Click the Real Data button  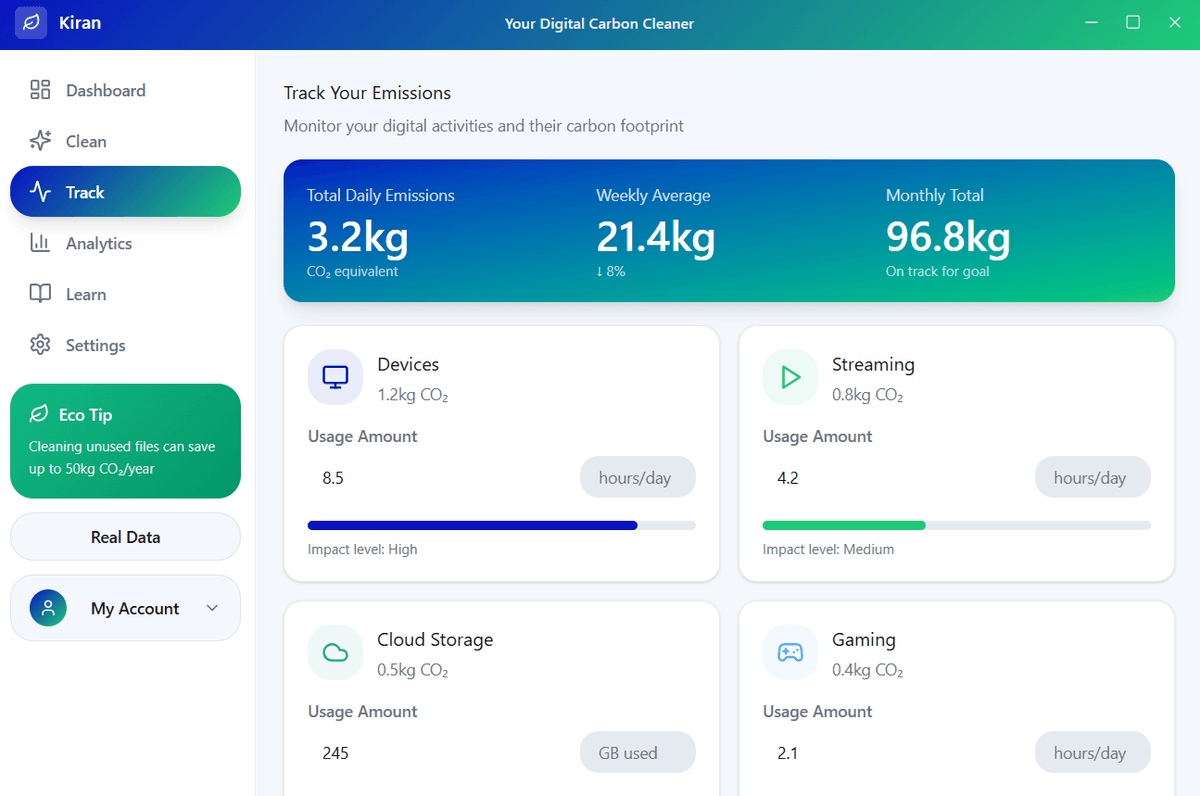(x=125, y=537)
